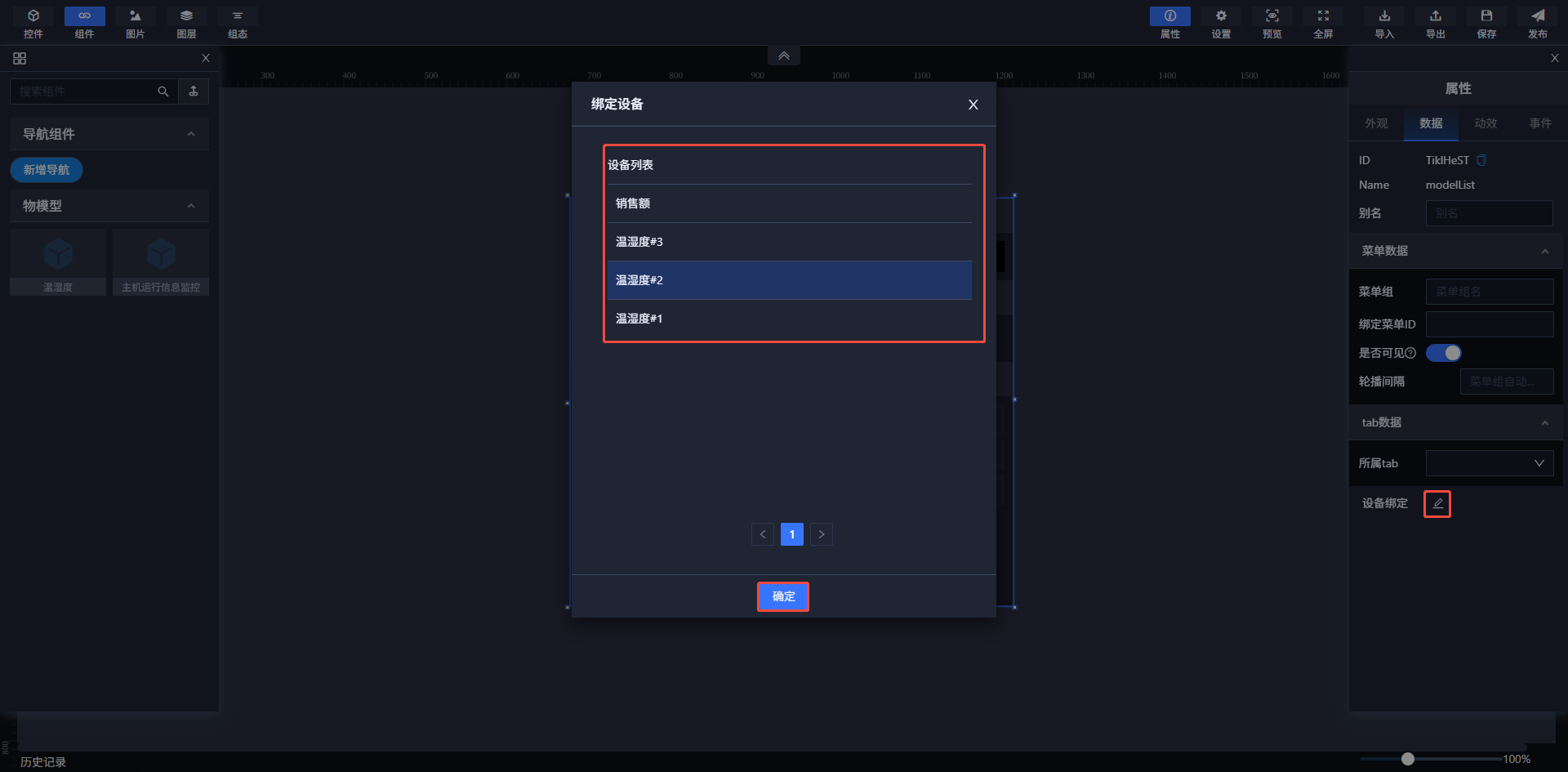Image resolution: width=1568 pixels, height=772 pixels.
Task: Close the 绑定设备 dialog
Action: 973,105
